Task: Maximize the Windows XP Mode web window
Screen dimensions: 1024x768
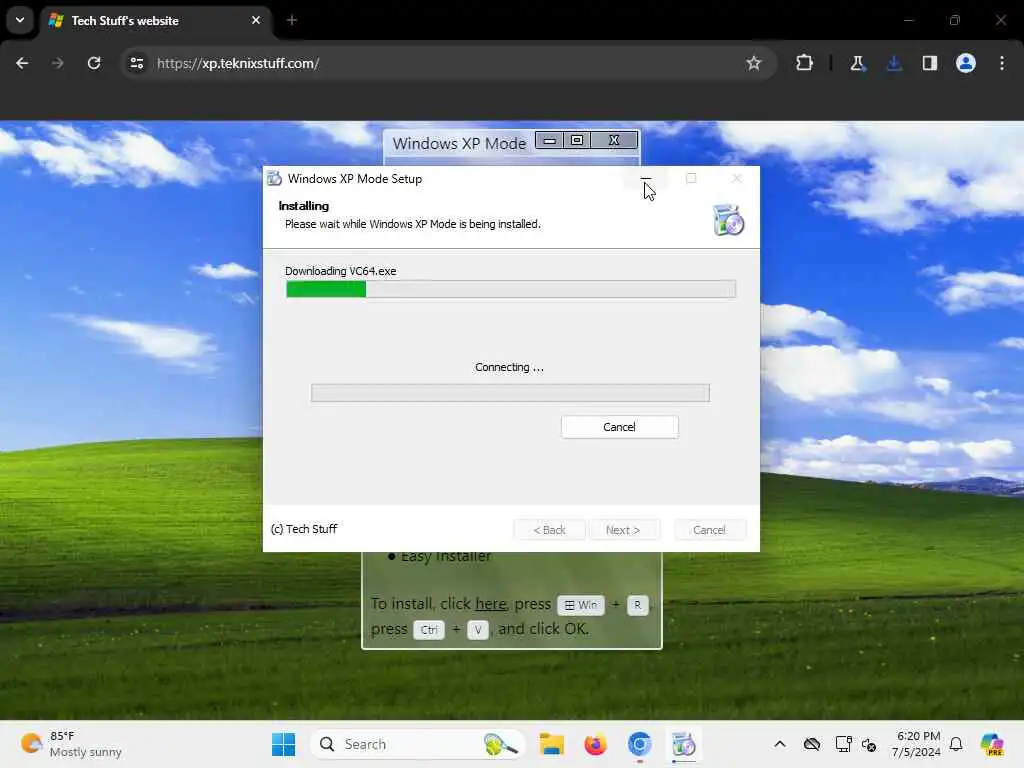Action: point(577,140)
